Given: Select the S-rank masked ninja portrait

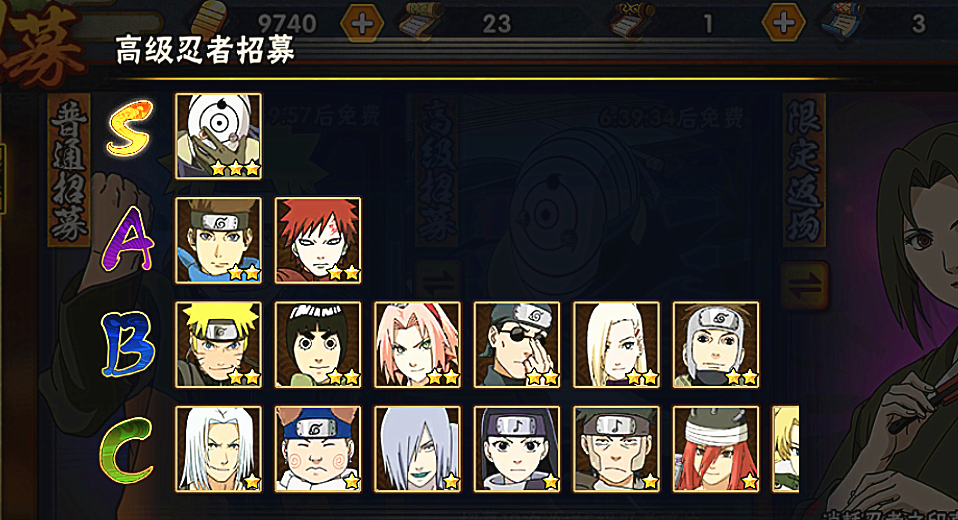Looking at the screenshot, I should point(218,136).
